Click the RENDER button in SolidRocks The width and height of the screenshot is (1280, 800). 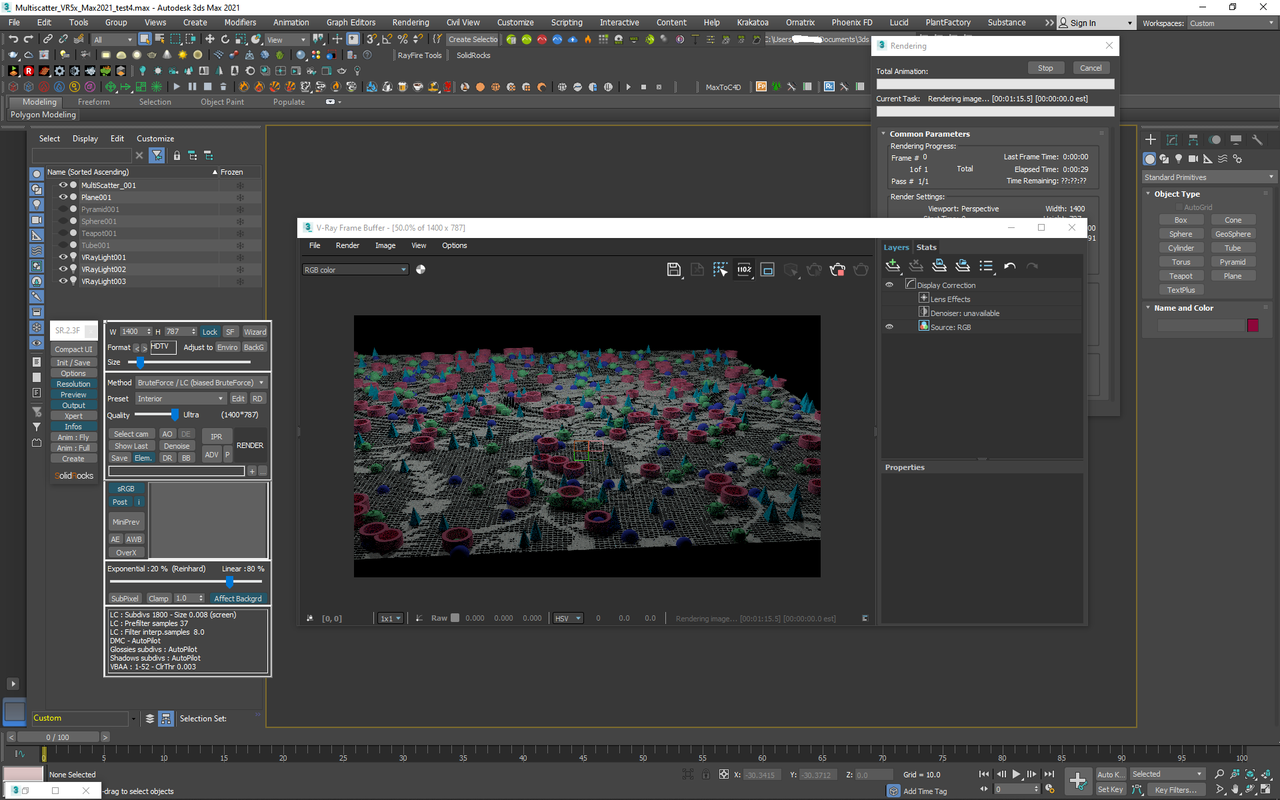(250, 445)
